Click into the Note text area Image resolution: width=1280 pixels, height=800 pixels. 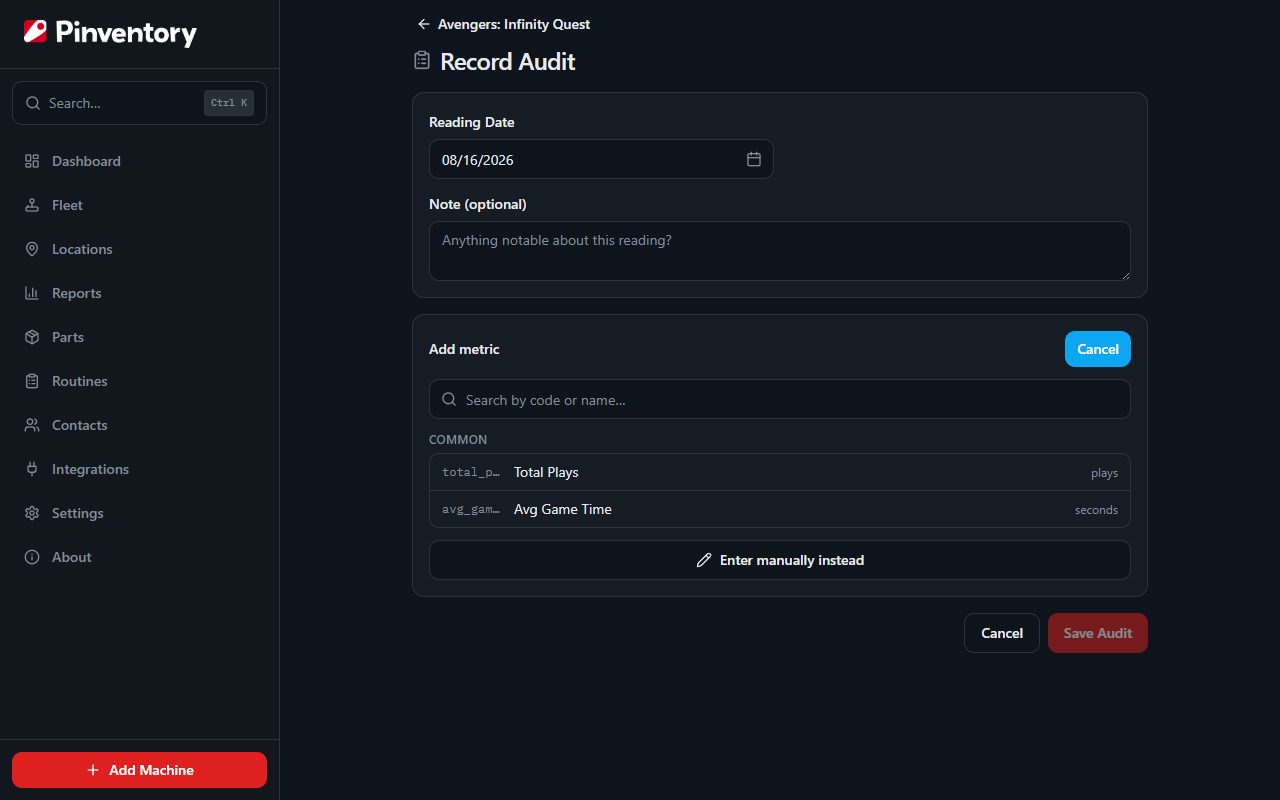(x=780, y=251)
